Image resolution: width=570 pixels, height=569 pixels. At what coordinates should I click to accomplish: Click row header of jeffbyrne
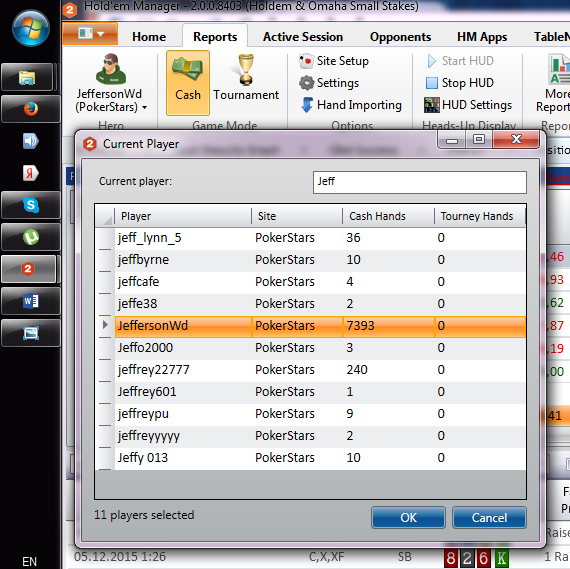tap(105, 260)
